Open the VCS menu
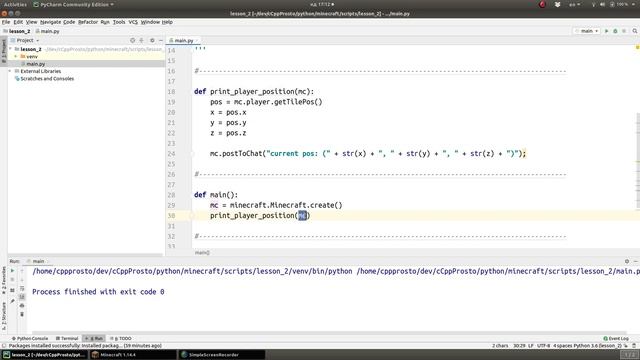Image resolution: width=640 pixels, height=360 pixels. (133, 22)
